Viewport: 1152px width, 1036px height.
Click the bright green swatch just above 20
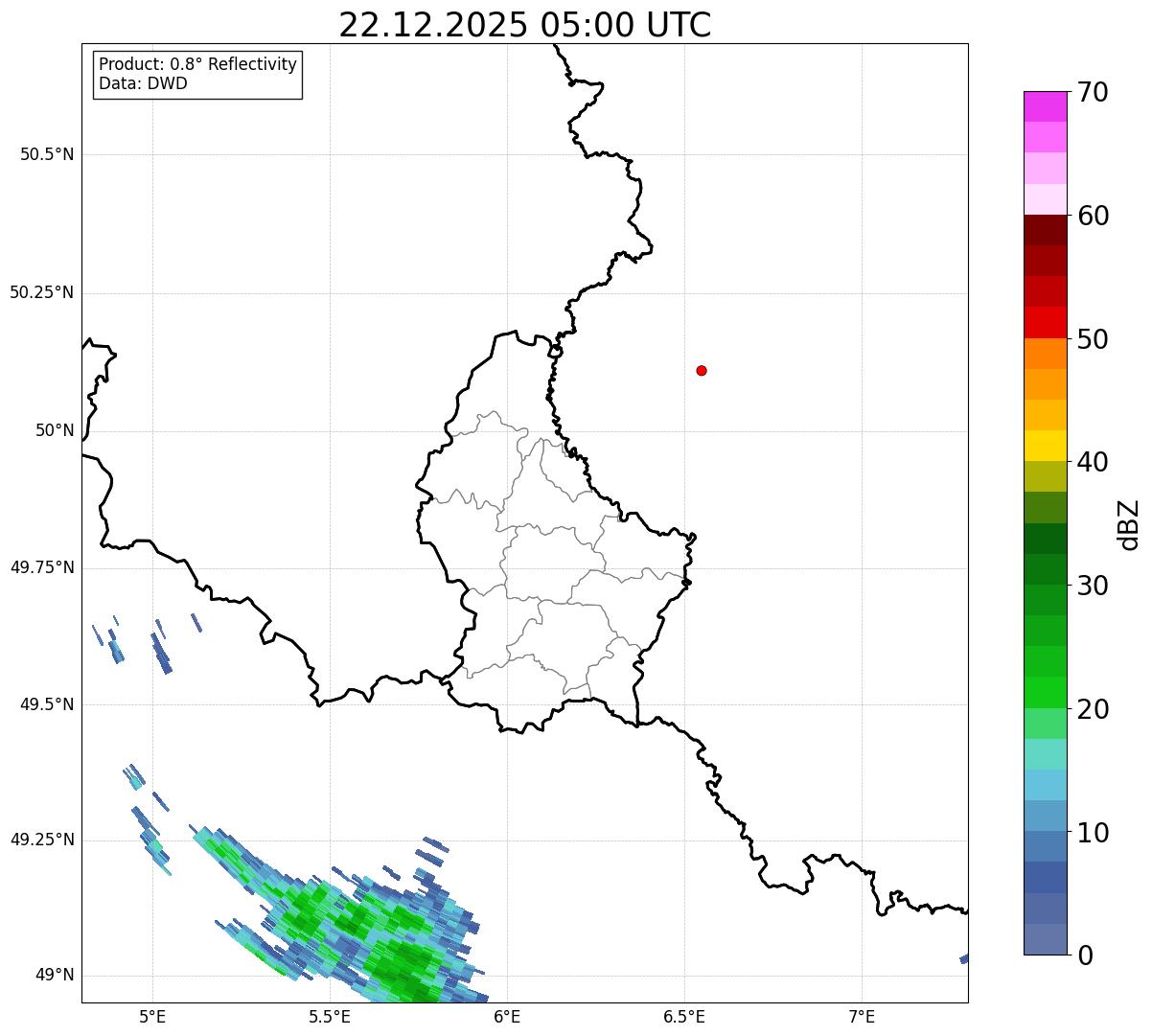1045,693
